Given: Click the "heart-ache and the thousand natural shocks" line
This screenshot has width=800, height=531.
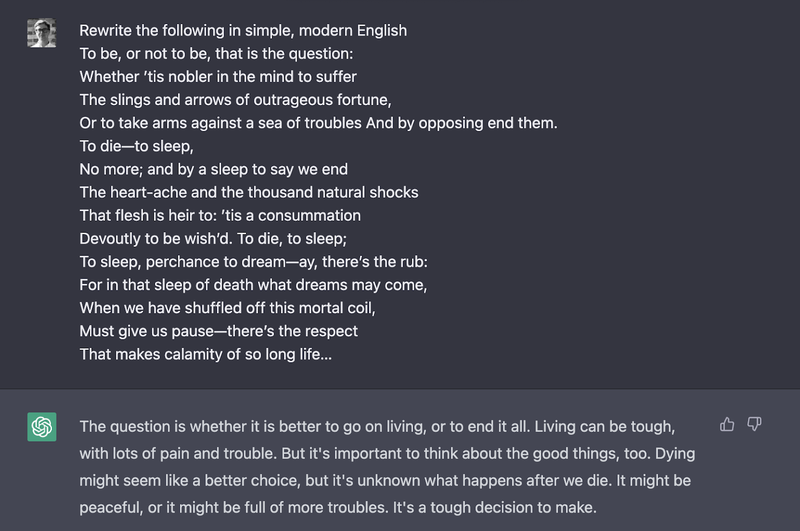Looking at the screenshot, I should click(x=249, y=191).
